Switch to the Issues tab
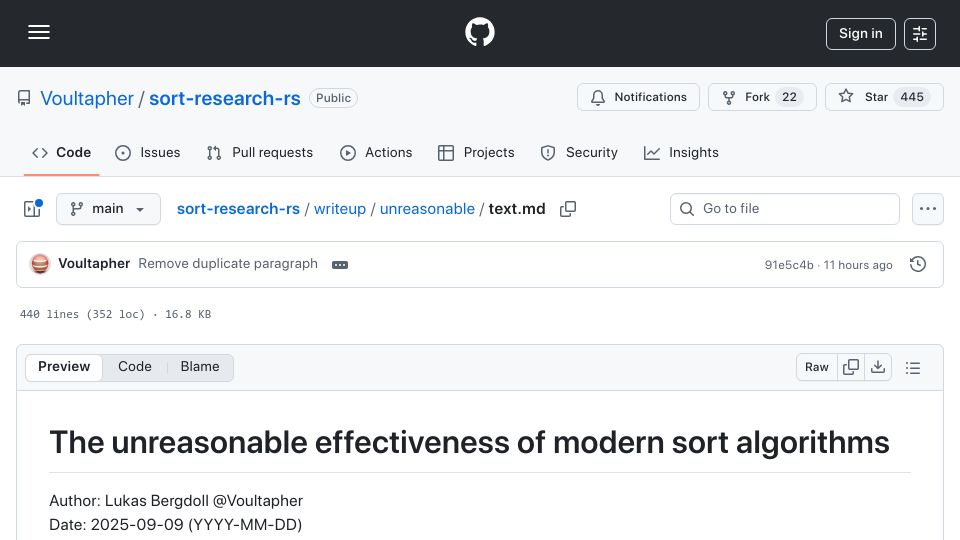This screenshot has width=960, height=540. coord(148,152)
